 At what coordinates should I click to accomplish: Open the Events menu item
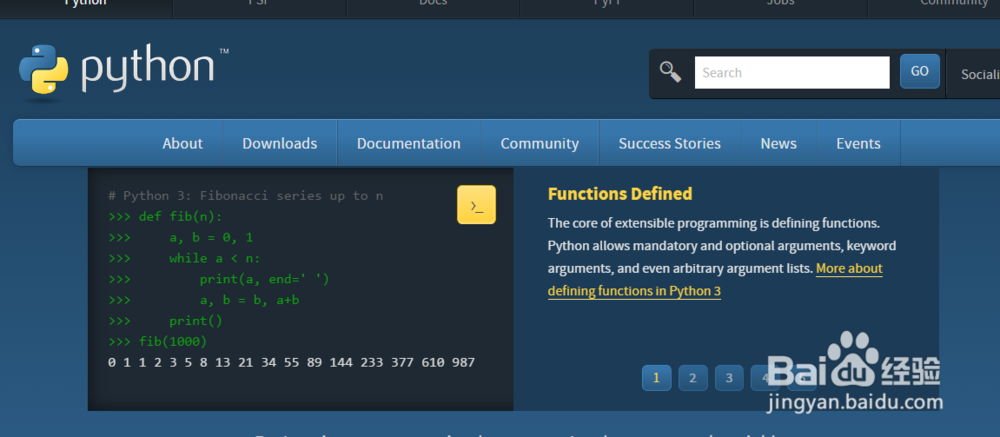point(858,143)
